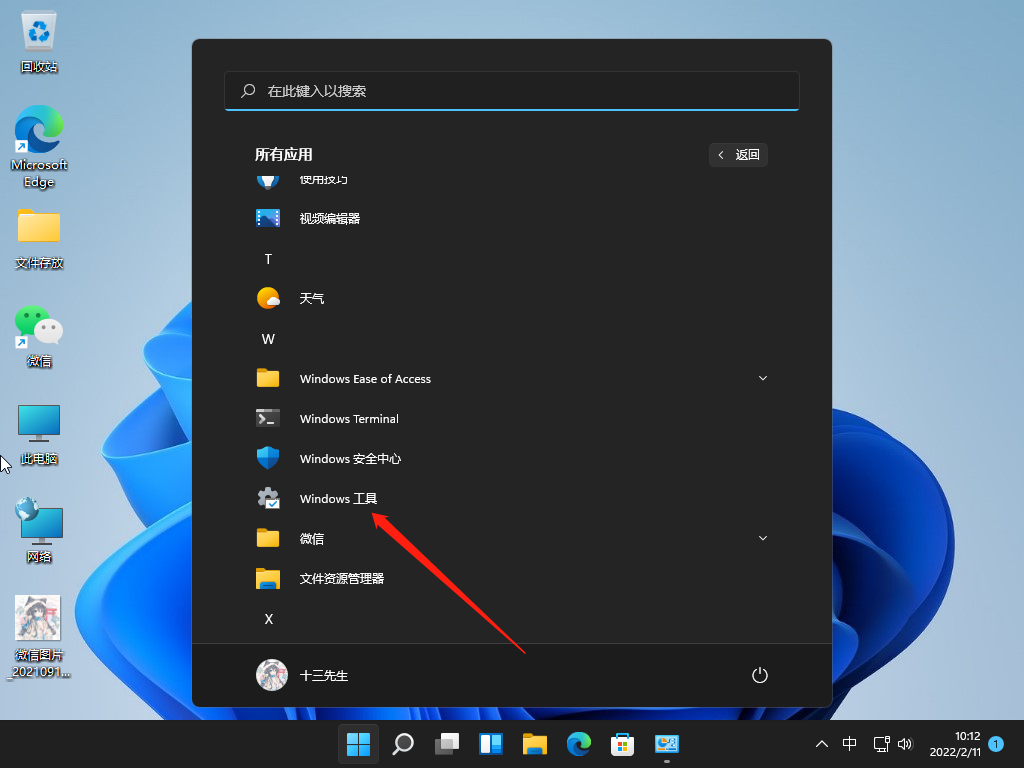Show hidden system tray icons
Image resolution: width=1024 pixels, height=768 pixels.
point(822,744)
